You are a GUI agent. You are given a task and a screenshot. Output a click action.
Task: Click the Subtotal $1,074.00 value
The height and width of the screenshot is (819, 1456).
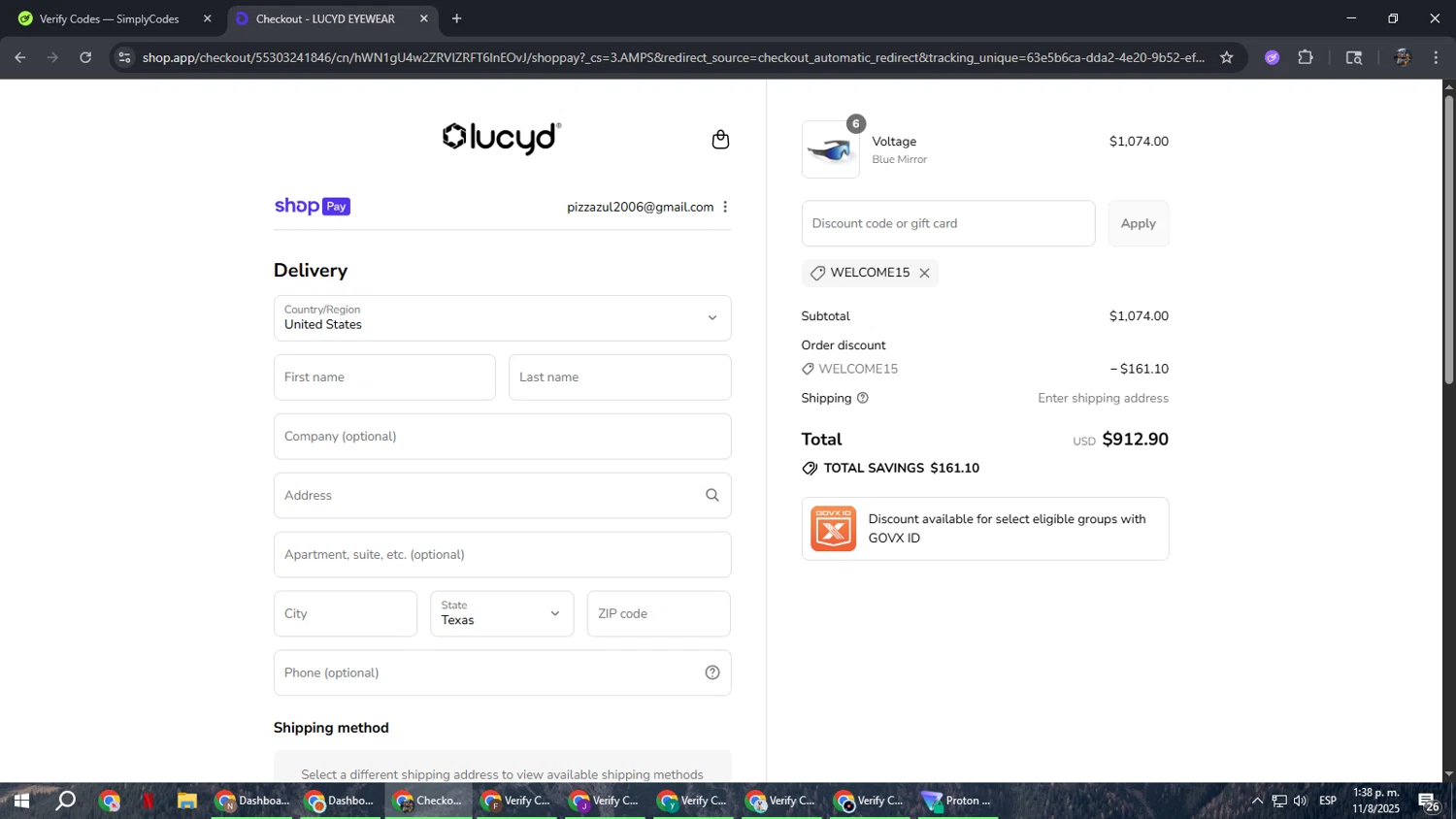[x=1139, y=316]
